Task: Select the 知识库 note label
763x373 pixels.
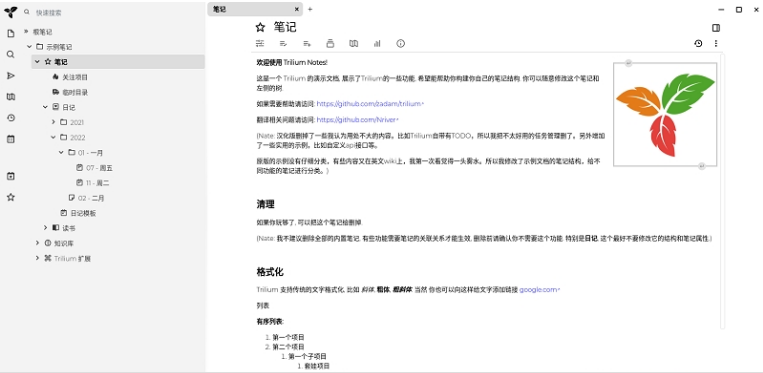Action: click(x=64, y=243)
